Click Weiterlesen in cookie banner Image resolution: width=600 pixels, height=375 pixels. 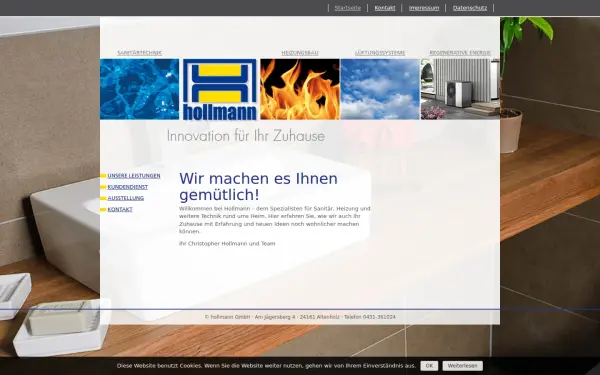(463, 366)
